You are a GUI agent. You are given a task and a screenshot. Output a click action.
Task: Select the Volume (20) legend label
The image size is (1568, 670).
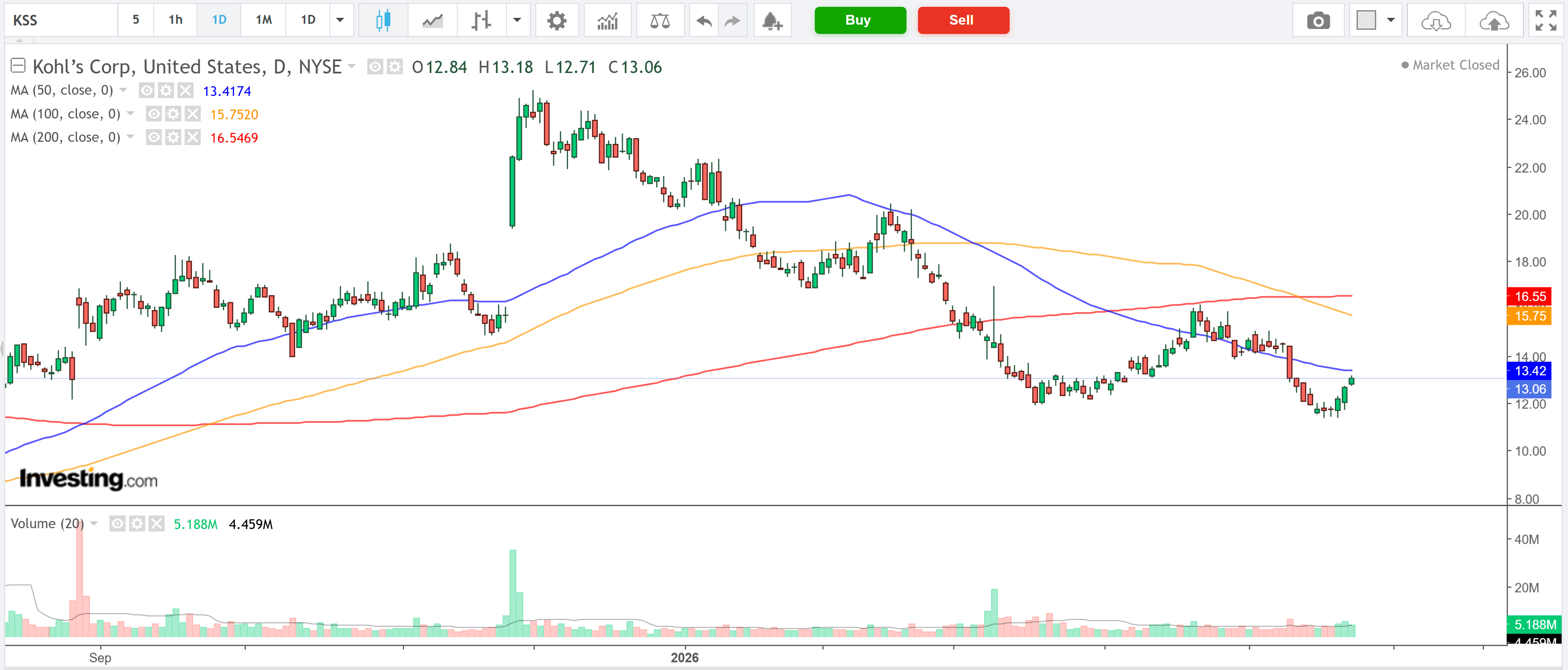(x=47, y=524)
